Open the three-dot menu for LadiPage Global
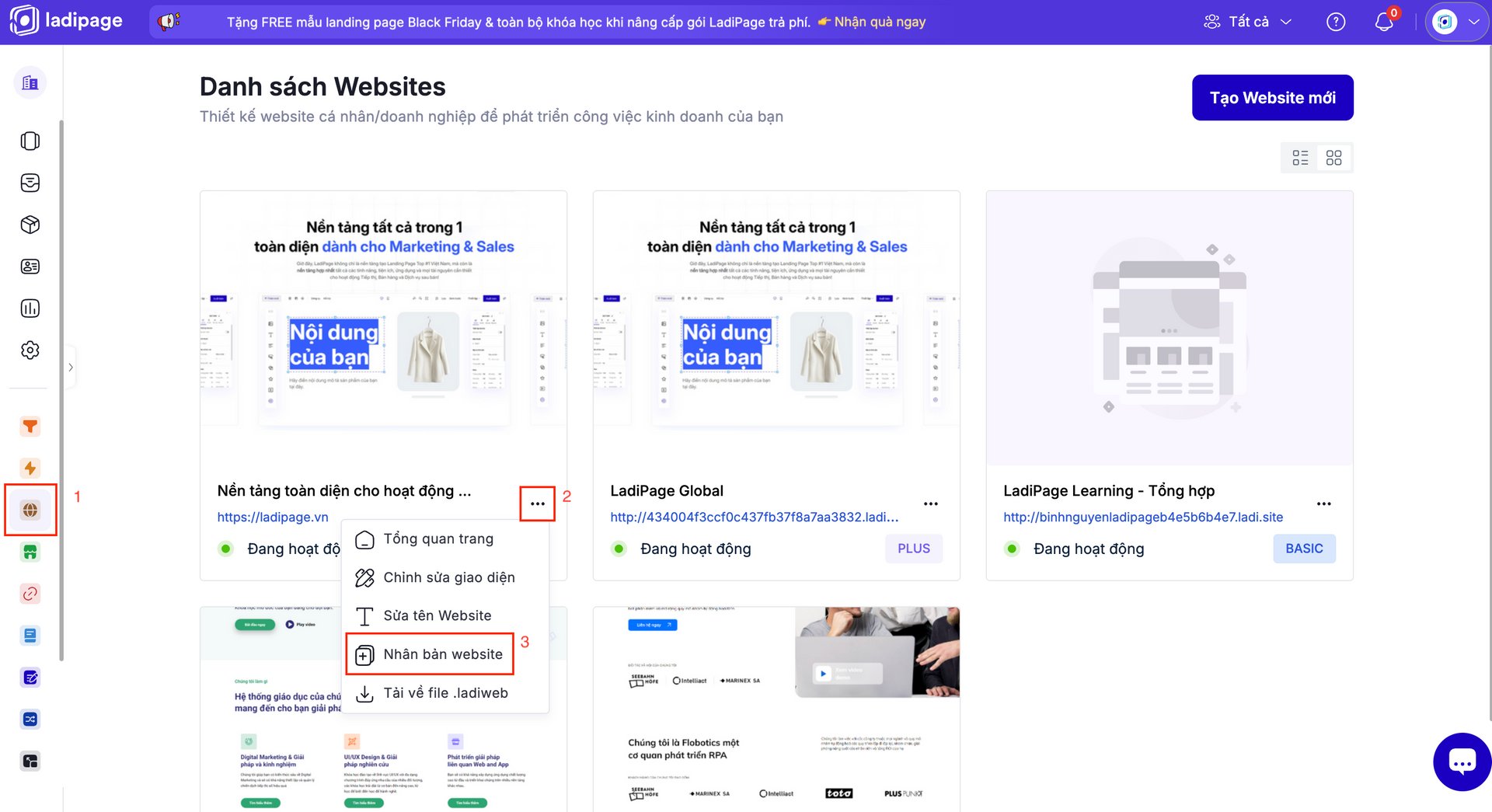This screenshot has height=812, width=1492. point(930,504)
